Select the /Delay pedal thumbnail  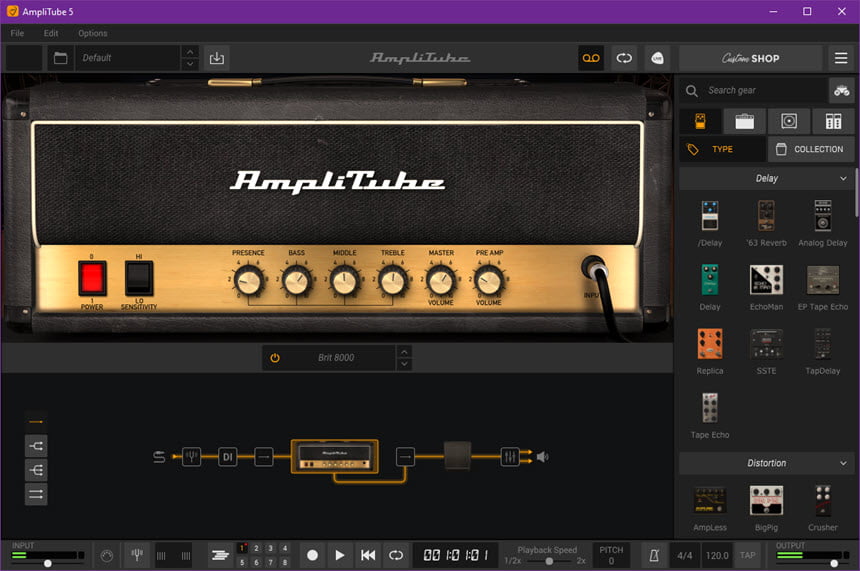click(x=710, y=216)
